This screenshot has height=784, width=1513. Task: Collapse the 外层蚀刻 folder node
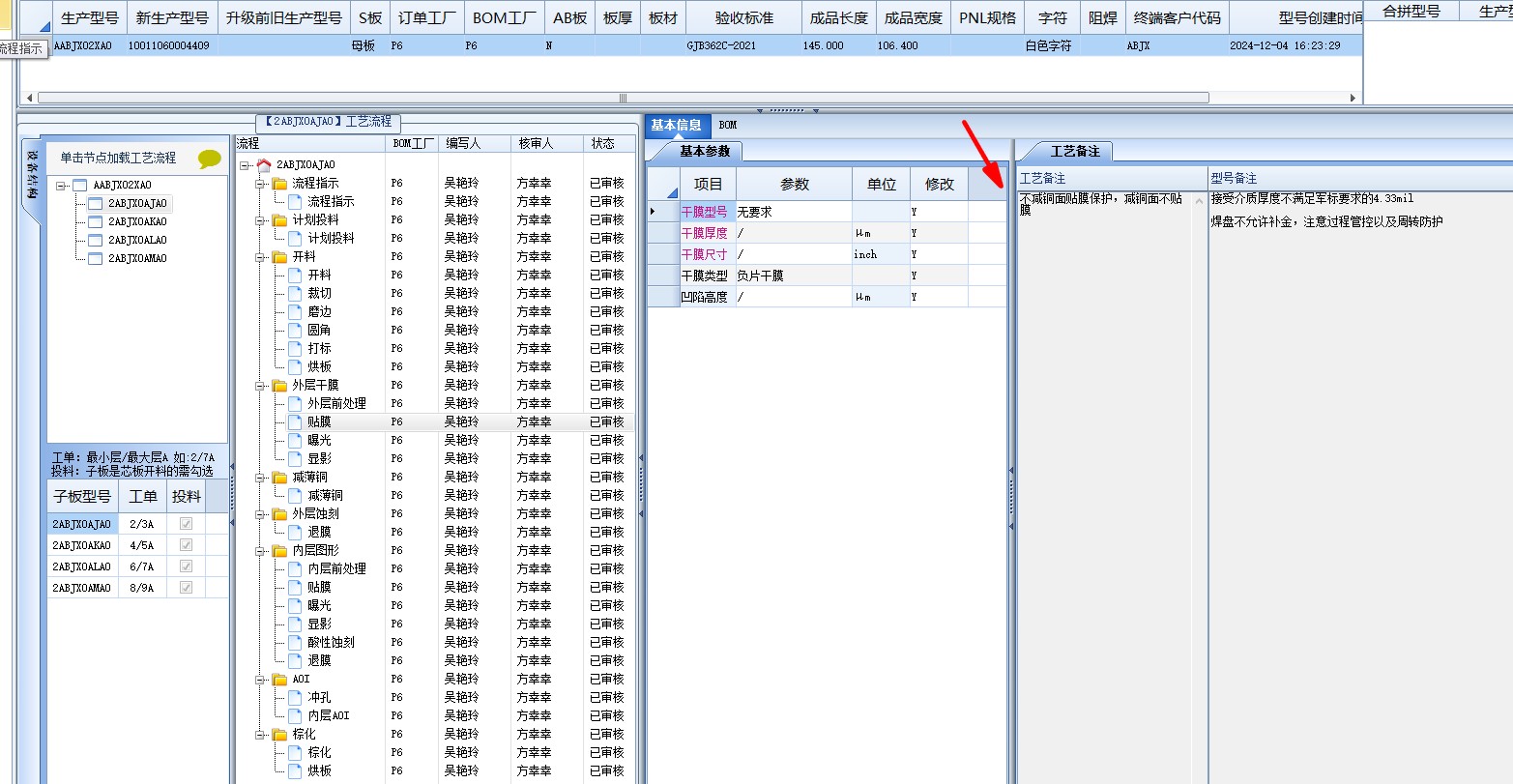261,514
